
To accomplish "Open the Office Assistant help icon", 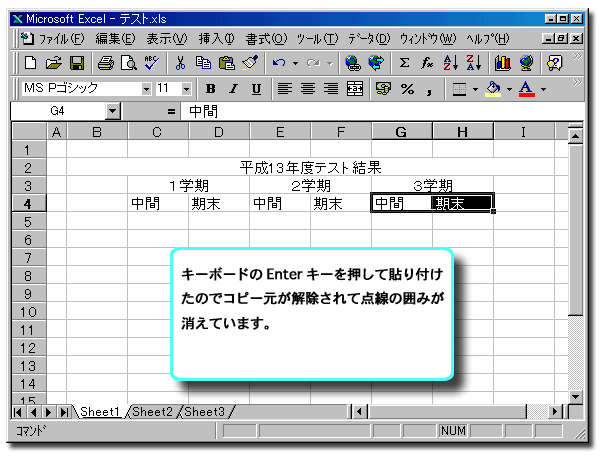I will tap(554, 63).
